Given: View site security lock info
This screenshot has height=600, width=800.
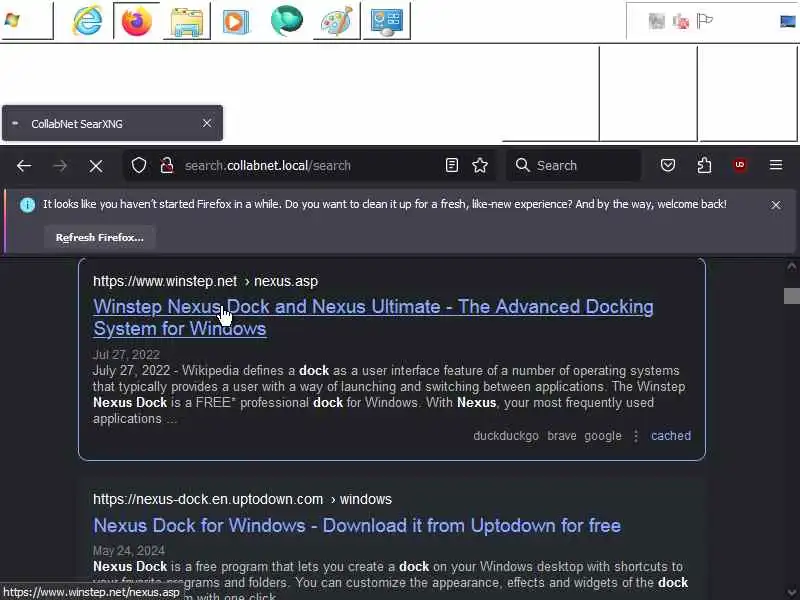Looking at the screenshot, I should pyautogui.click(x=167, y=165).
